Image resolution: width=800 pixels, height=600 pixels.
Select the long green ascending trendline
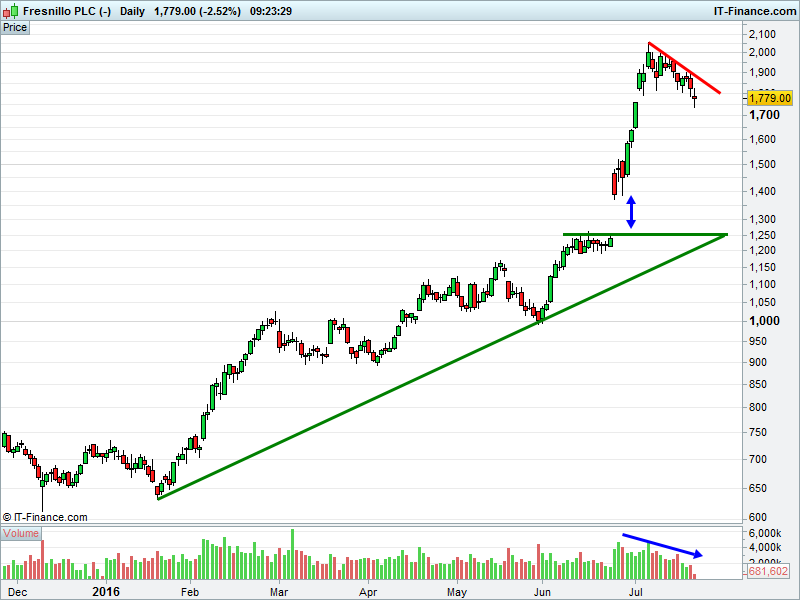(442, 367)
